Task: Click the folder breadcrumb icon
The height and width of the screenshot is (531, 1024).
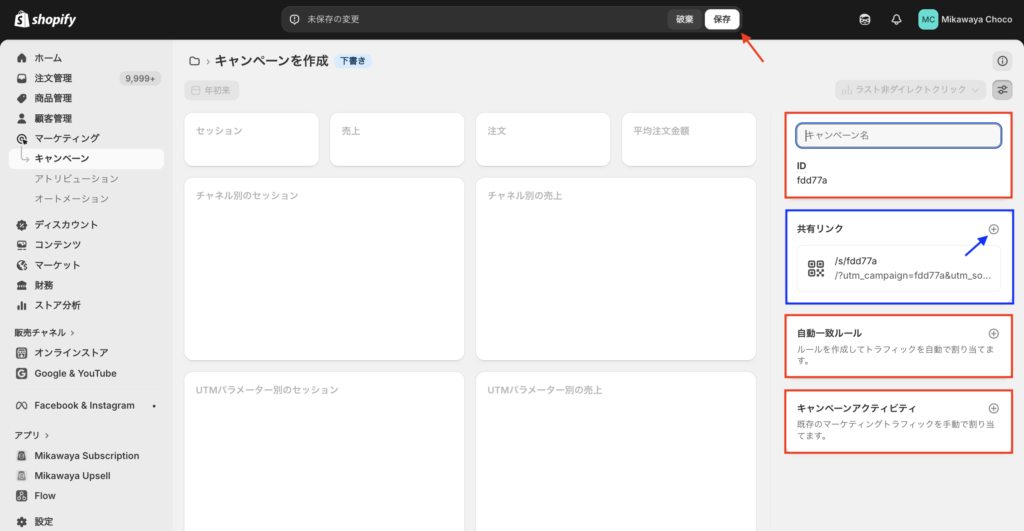Action: point(194,61)
